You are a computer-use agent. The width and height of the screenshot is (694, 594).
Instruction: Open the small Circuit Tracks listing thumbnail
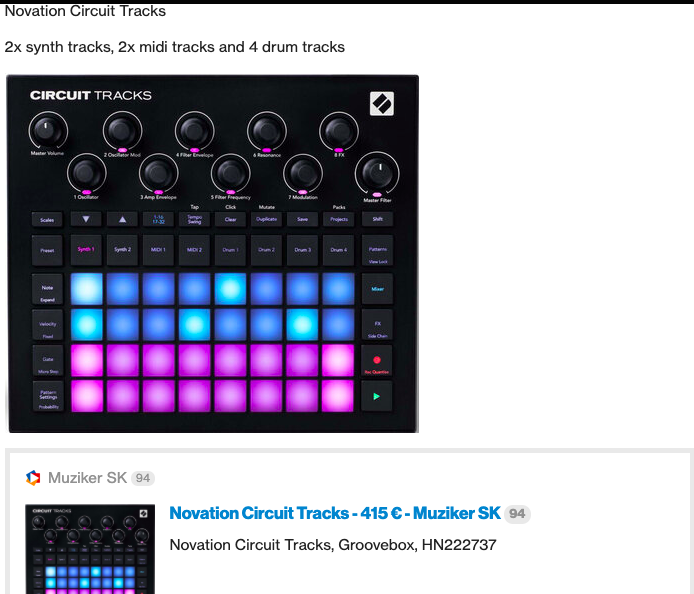90,549
